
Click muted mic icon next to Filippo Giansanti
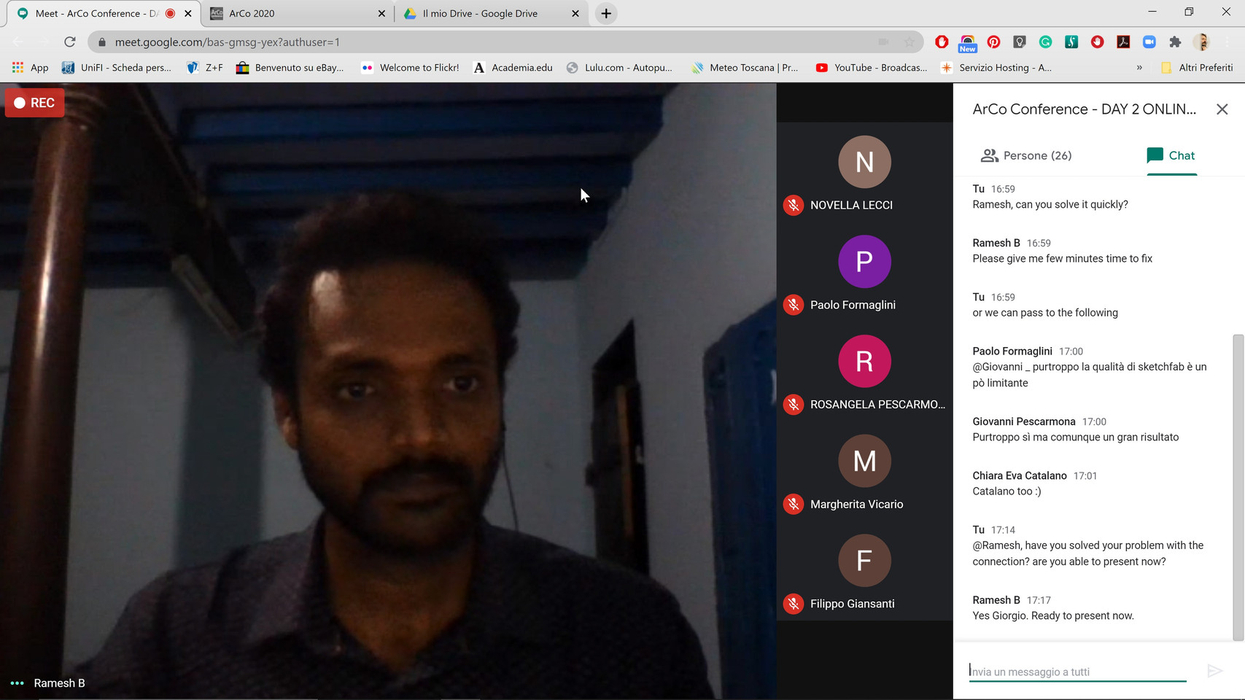pyautogui.click(x=793, y=603)
